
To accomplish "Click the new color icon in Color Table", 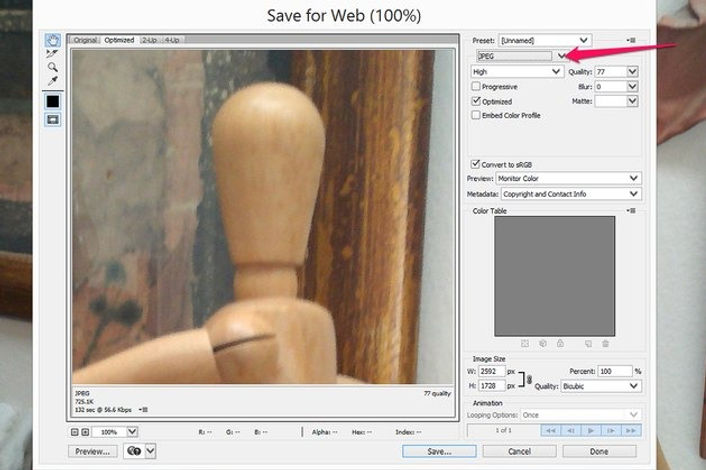I will coord(588,343).
